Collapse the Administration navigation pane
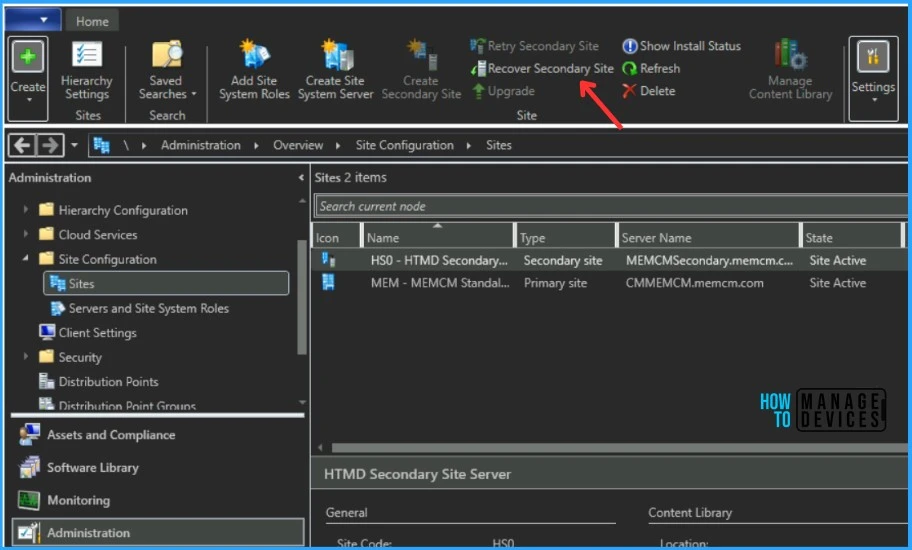Viewport: 912px width, 550px height. [x=301, y=178]
